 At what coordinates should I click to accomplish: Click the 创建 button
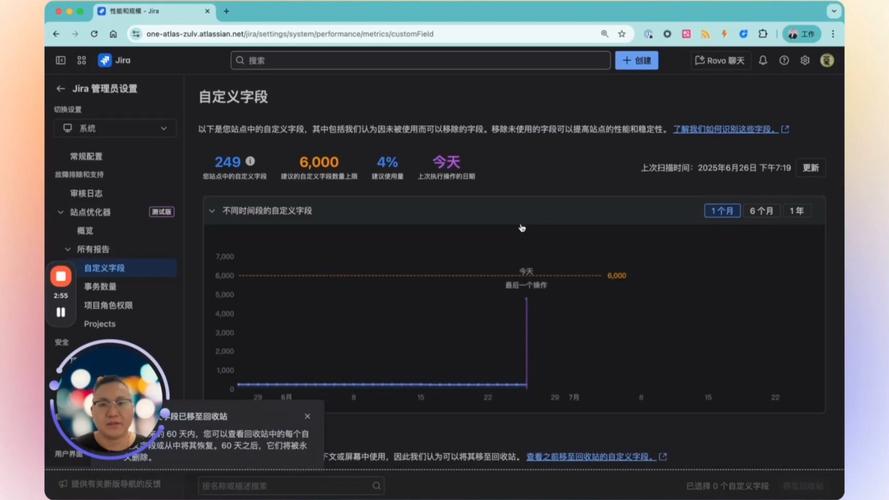tap(636, 60)
